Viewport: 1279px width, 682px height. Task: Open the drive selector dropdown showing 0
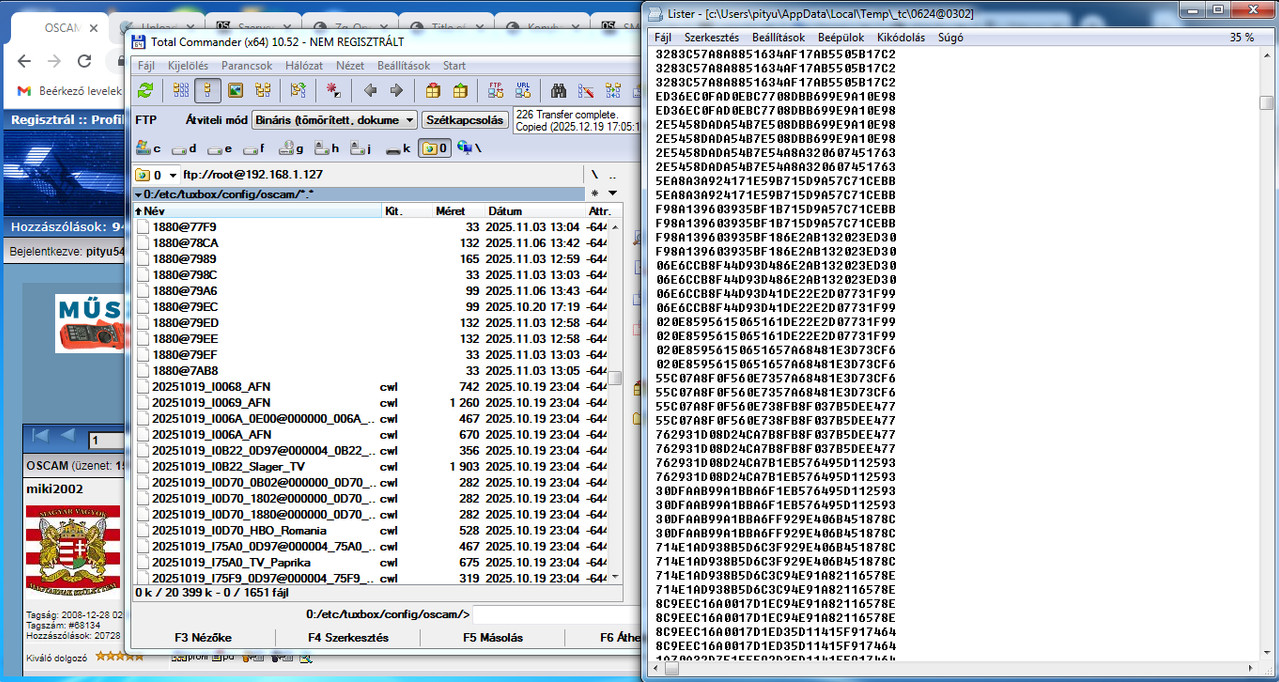click(157, 175)
